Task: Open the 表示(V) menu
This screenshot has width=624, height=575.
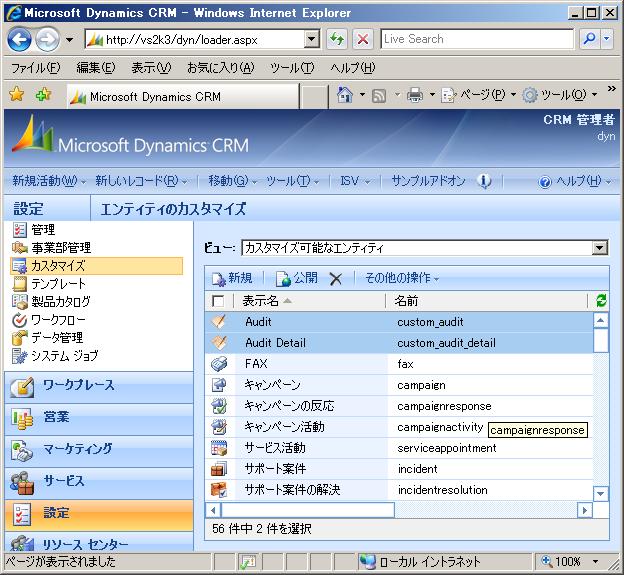Action: 151,68
